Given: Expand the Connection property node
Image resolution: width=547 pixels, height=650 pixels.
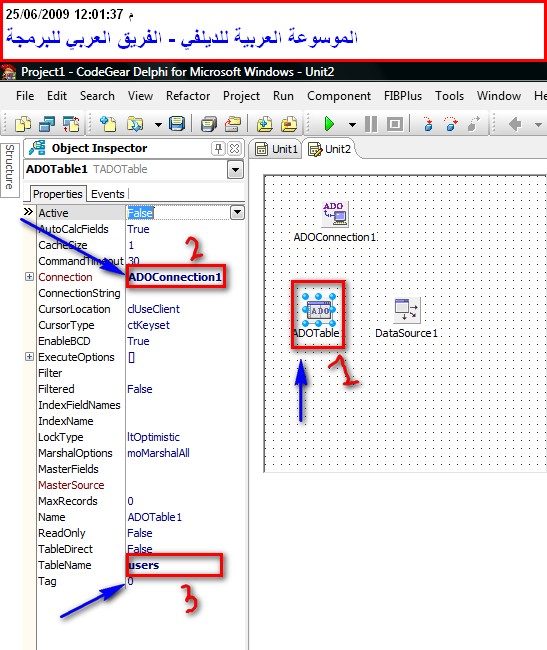Looking at the screenshot, I should click(29, 276).
